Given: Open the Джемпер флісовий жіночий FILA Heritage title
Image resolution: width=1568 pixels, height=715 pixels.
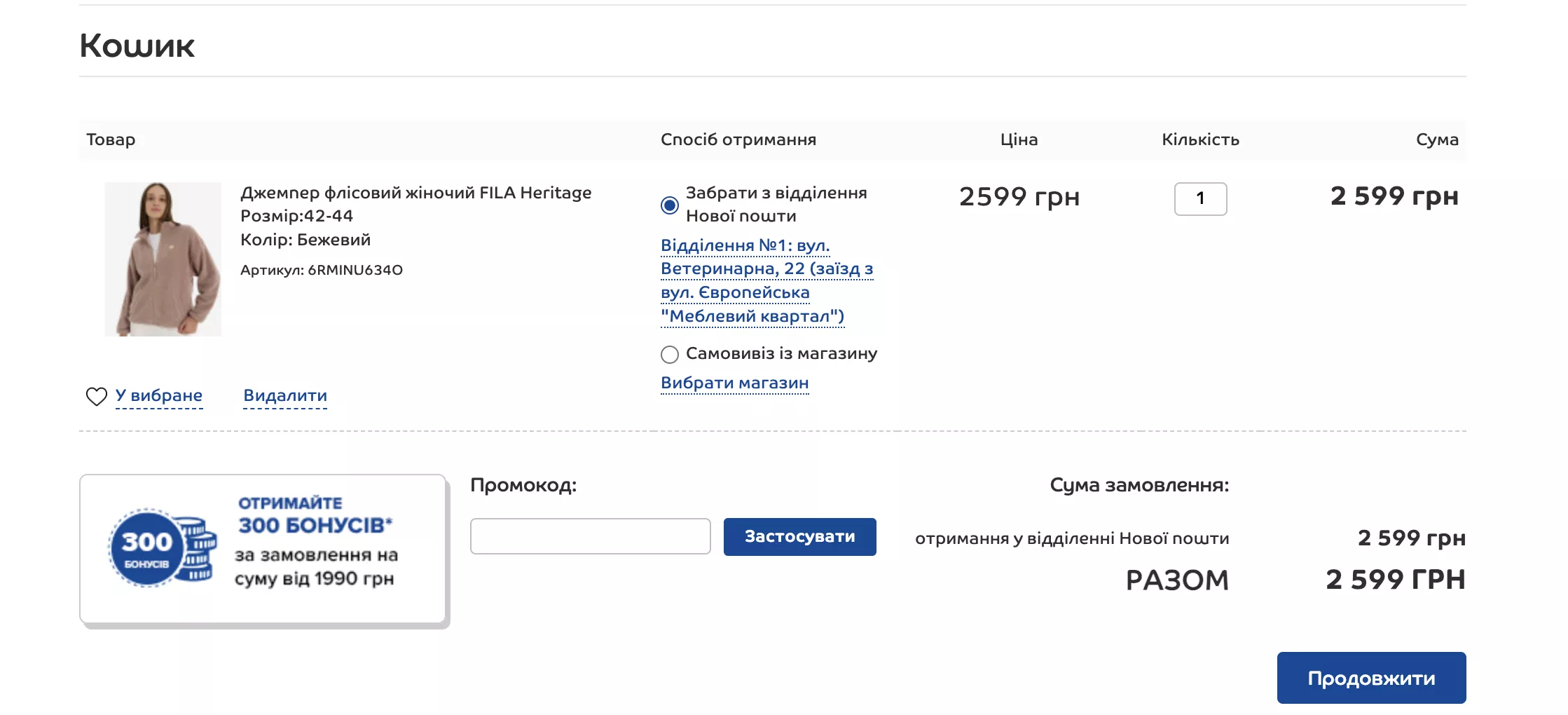Looking at the screenshot, I should tap(416, 192).
